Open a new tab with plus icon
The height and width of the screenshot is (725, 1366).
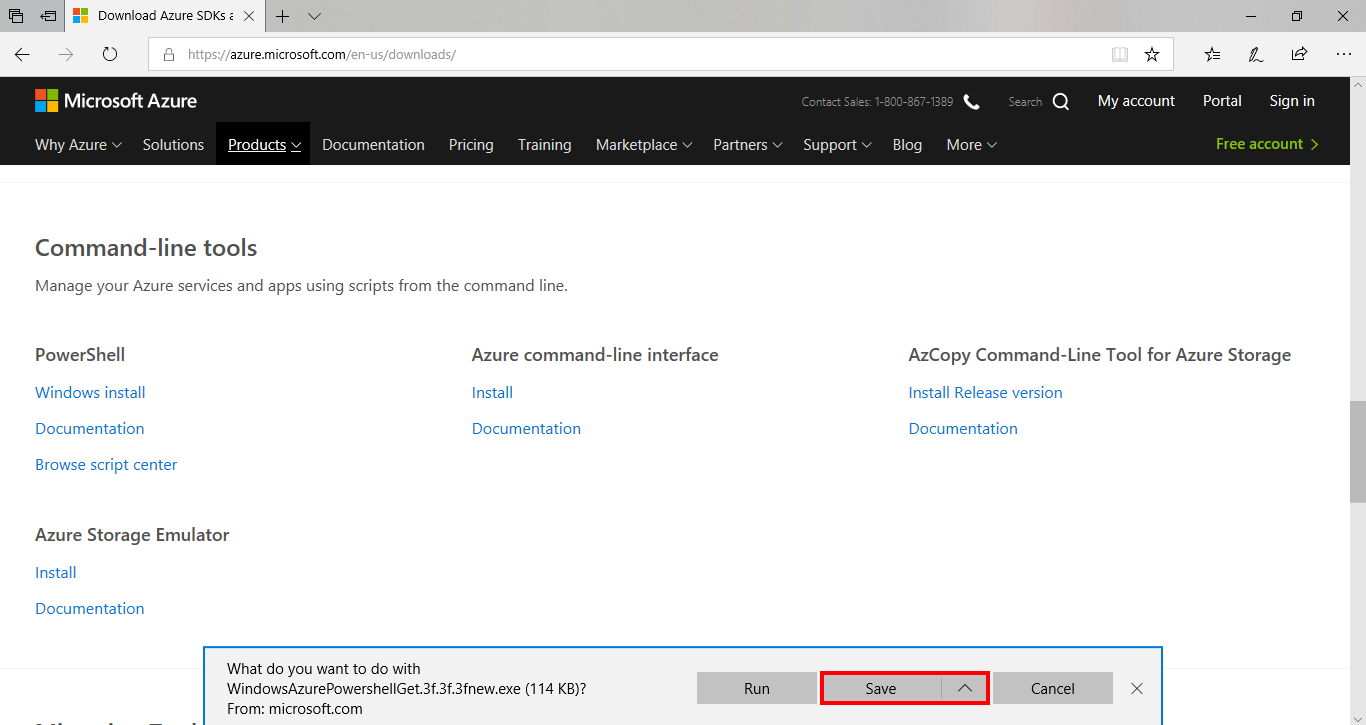[283, 16]
